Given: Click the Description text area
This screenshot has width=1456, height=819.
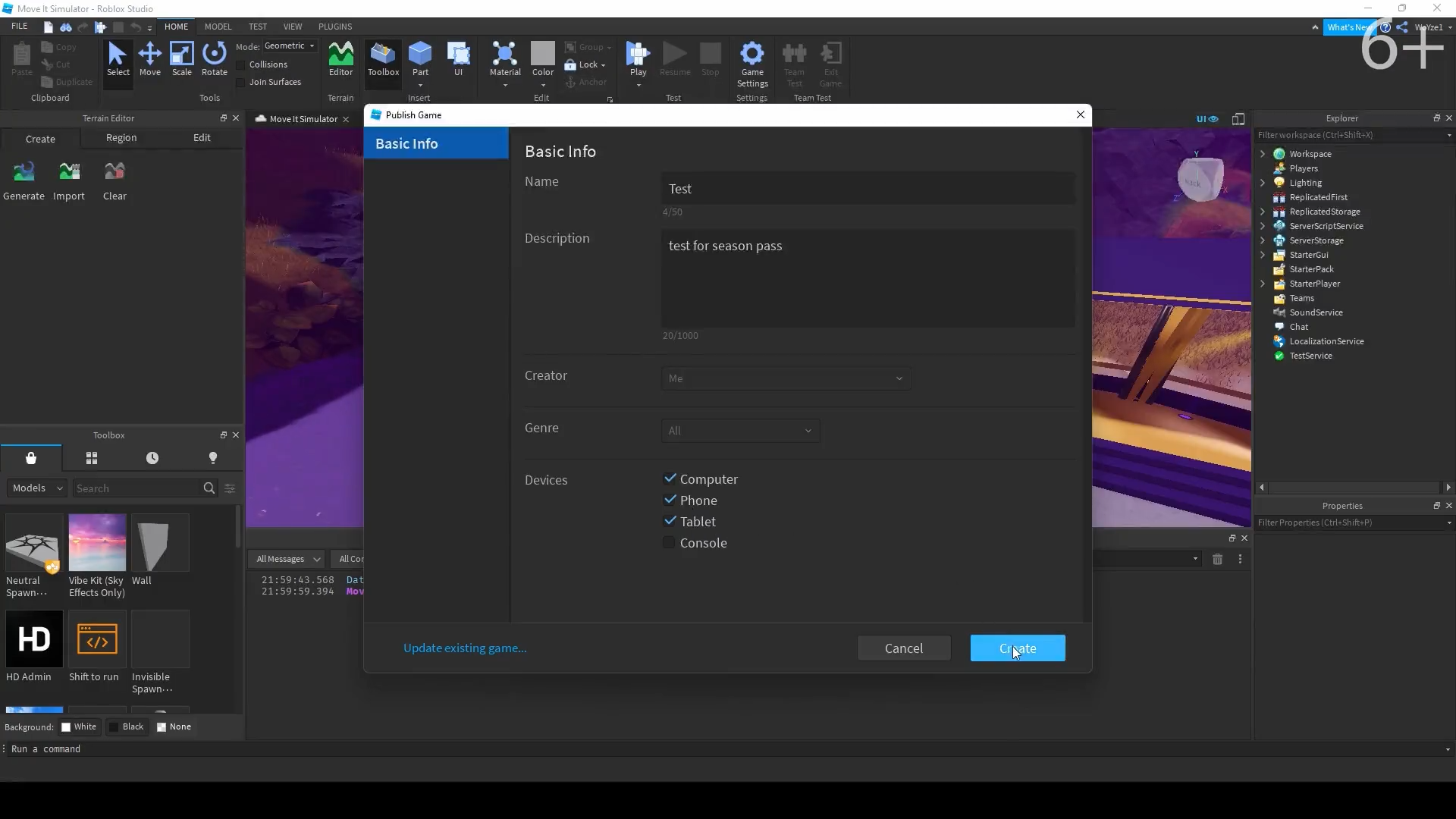Looking at the screenshot, I should tap(868, 279).
